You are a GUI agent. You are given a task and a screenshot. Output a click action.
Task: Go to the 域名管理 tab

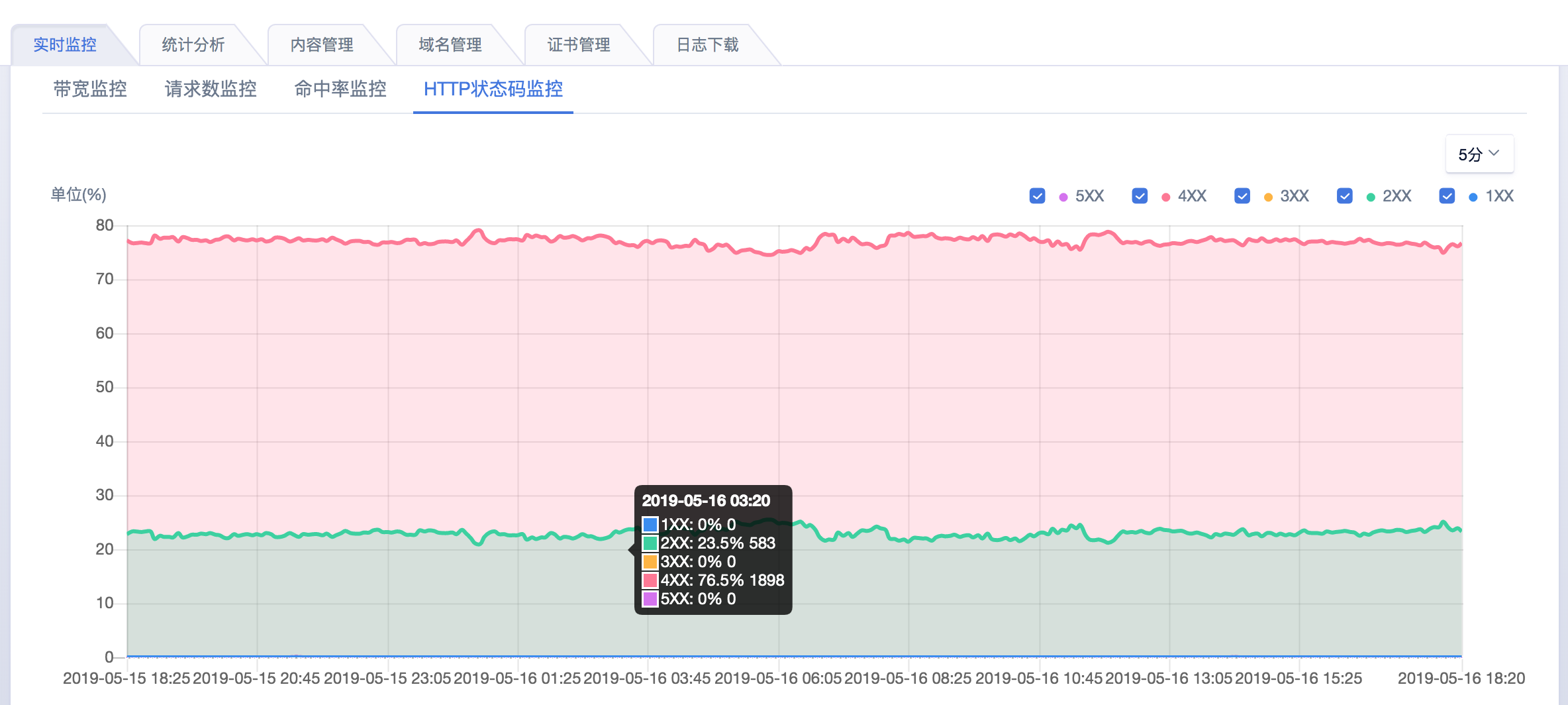450,45
